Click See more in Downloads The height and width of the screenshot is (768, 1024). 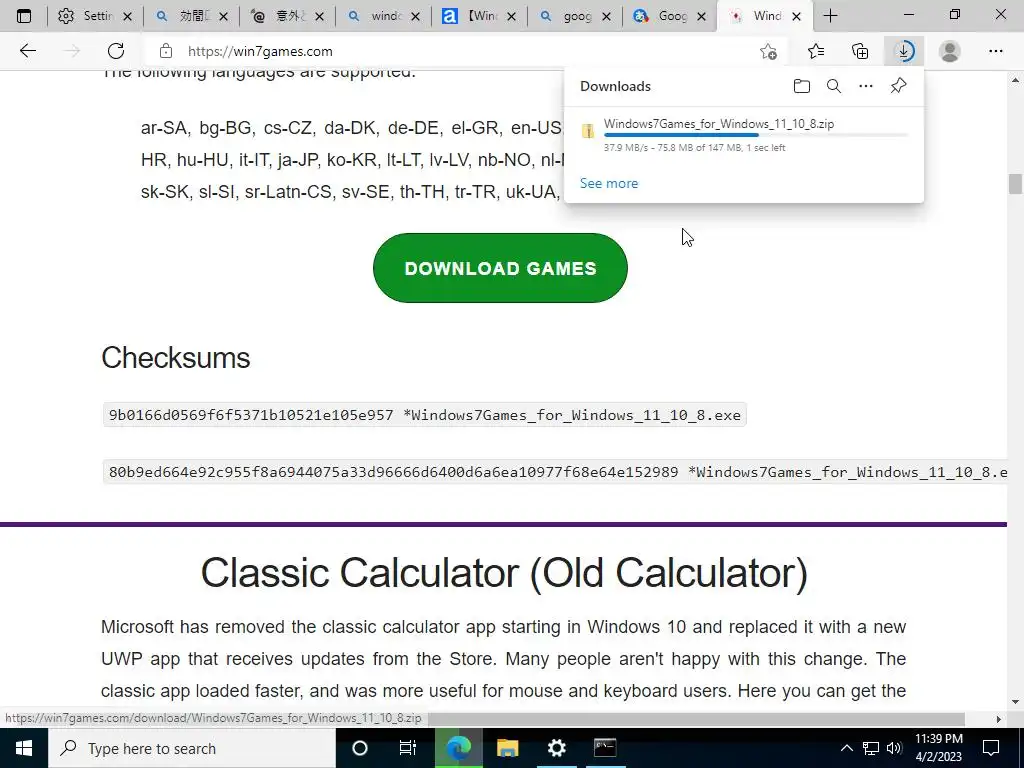(x=609, y=184)
